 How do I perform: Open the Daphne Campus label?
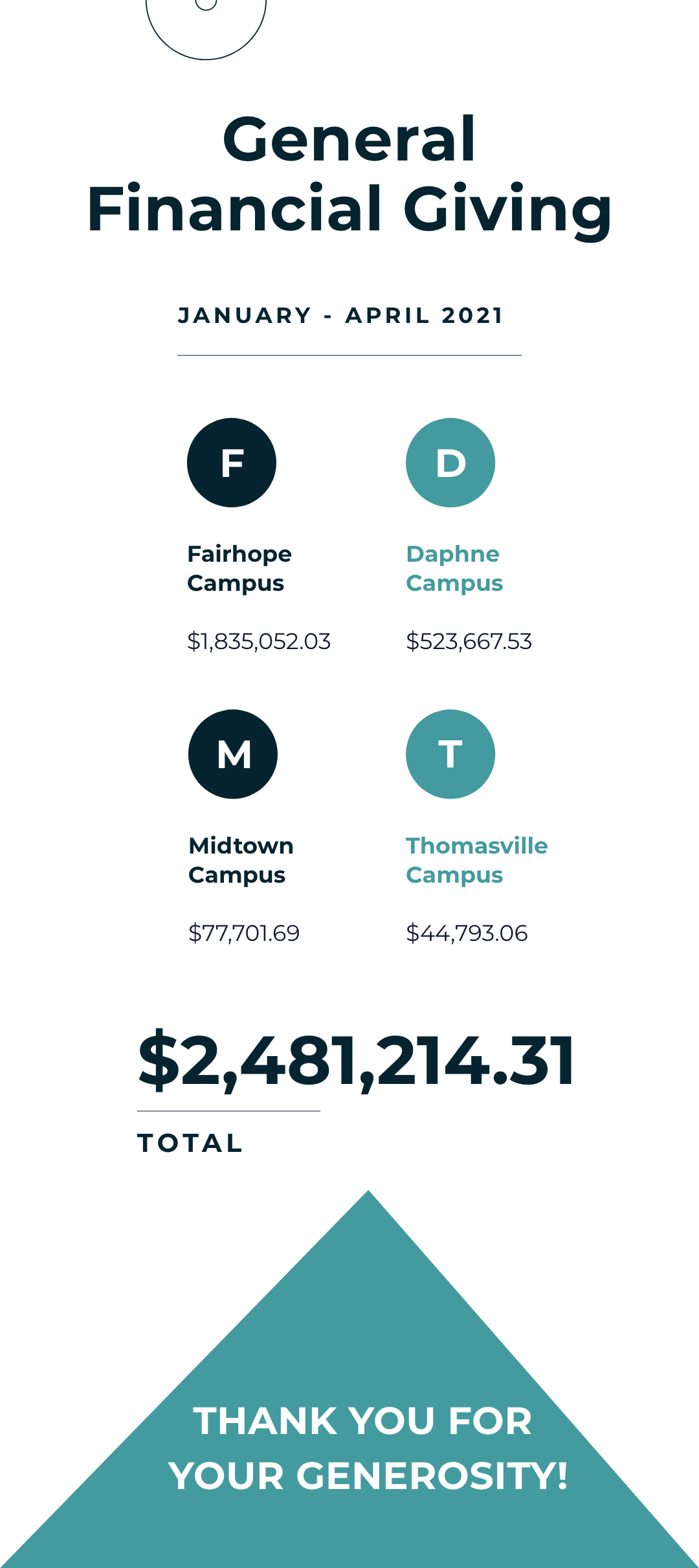454,568
